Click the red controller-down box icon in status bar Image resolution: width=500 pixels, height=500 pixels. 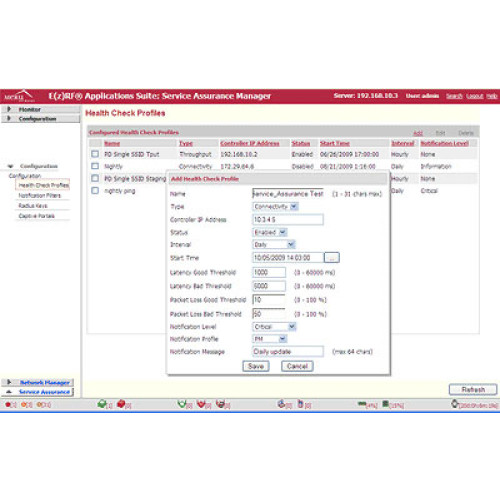pyautogui.click(x=121, y=404)
